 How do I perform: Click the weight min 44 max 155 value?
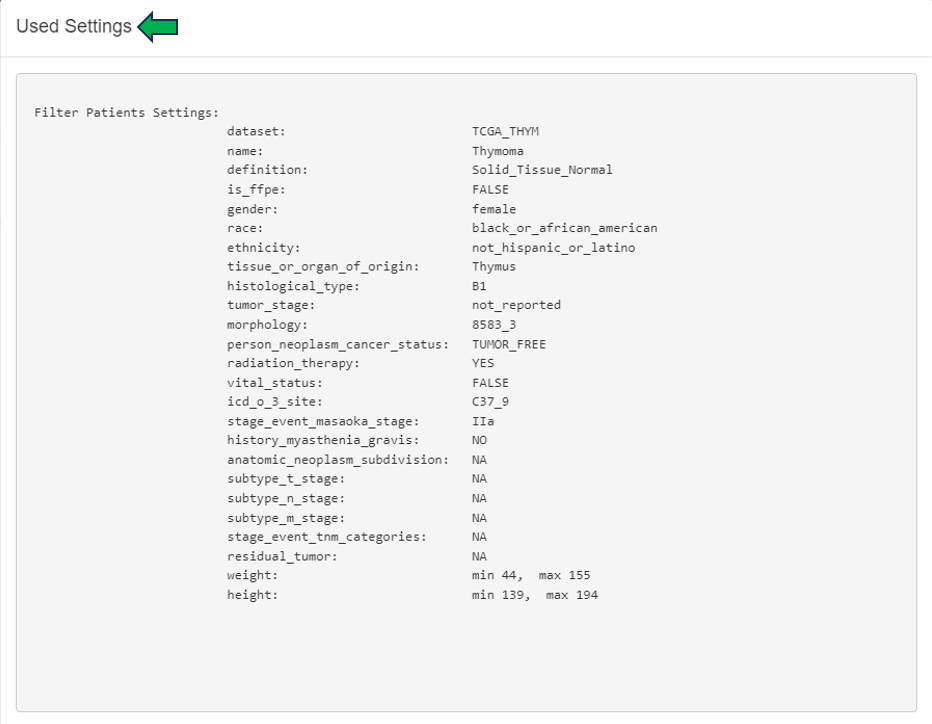pos(531,576)
